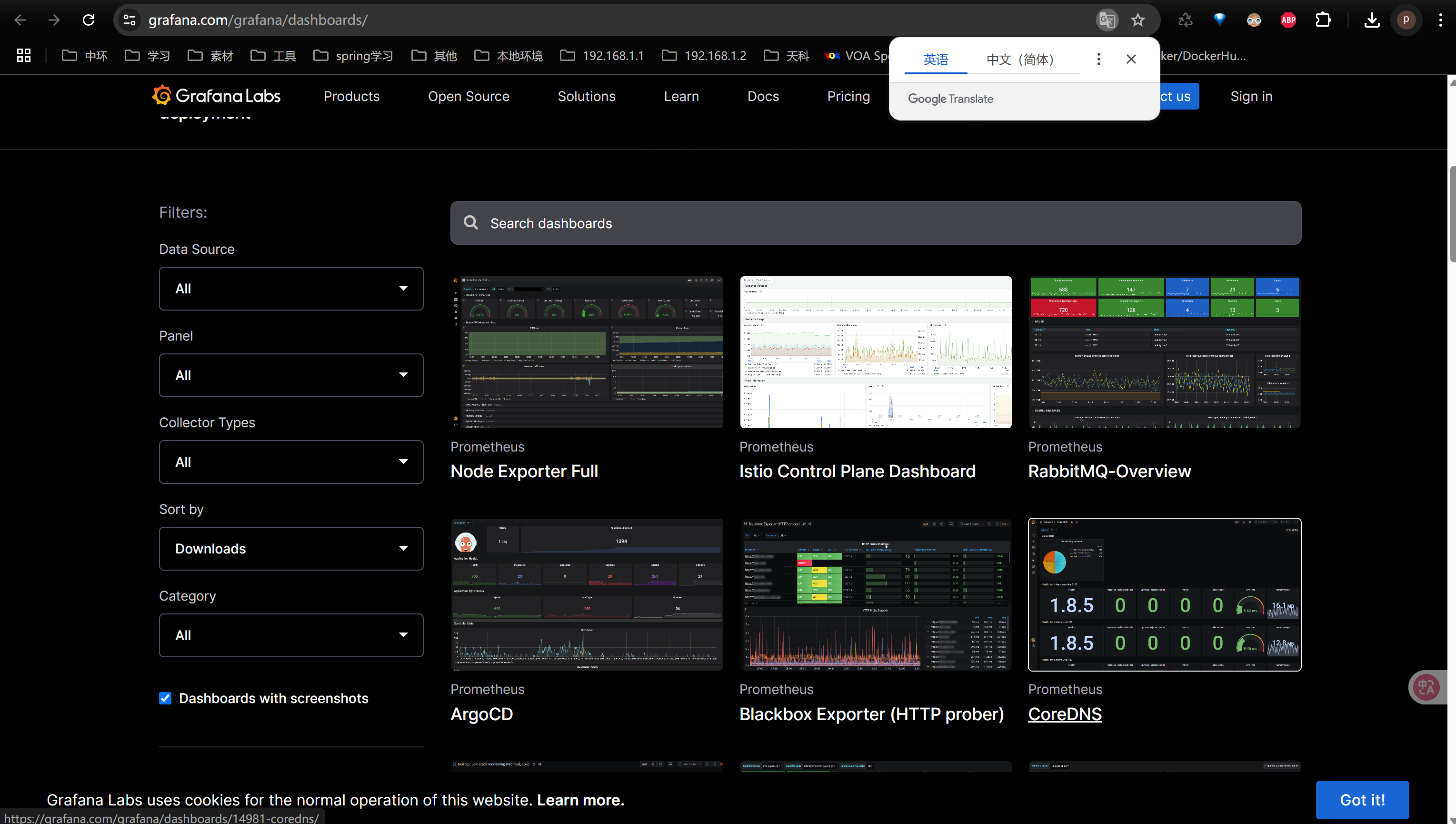Open the AdBlock Plus extension icon
This screenshot has height=824, width=1456.
pos(1288,20)
